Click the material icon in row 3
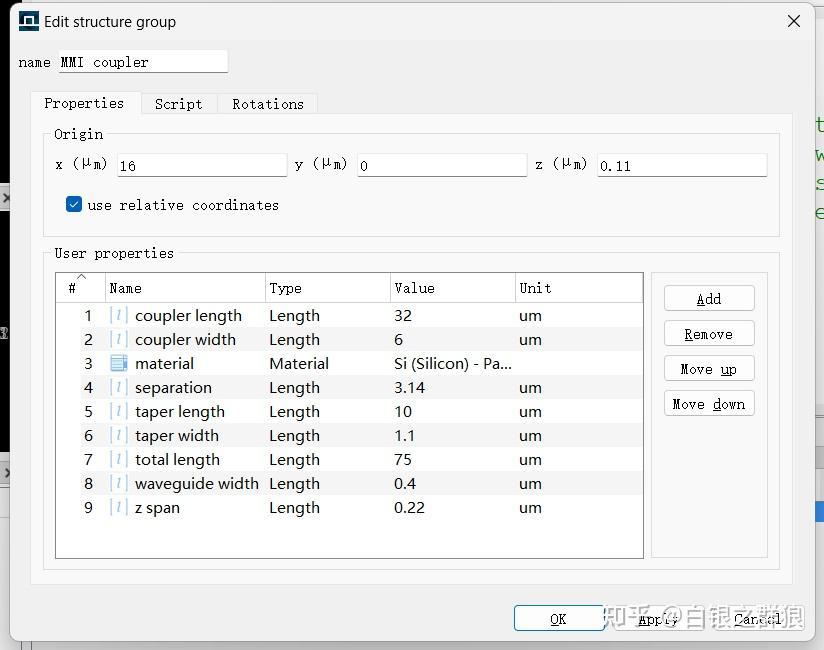 [x=119, y=364]
